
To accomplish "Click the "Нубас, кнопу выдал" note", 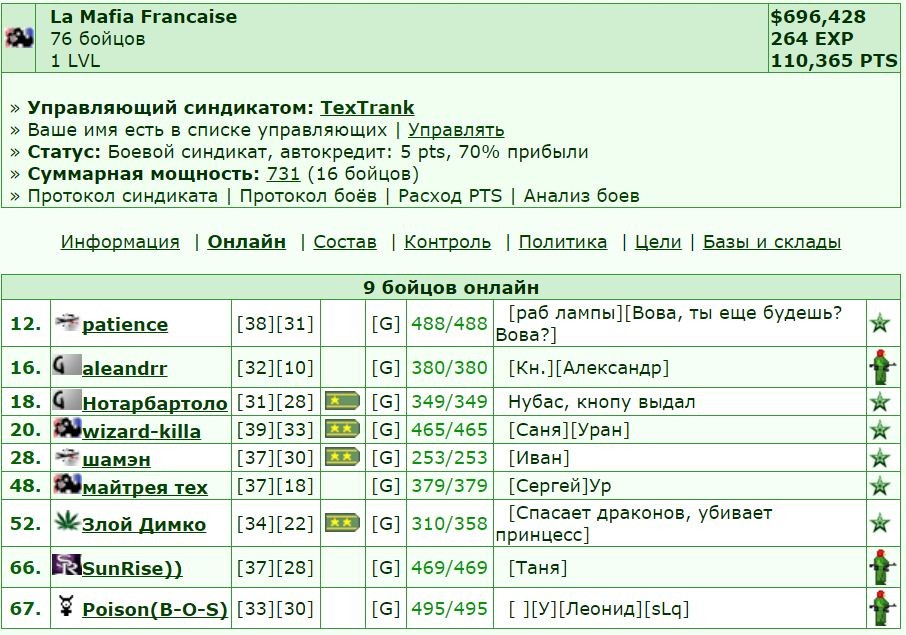I will (601, 402).
